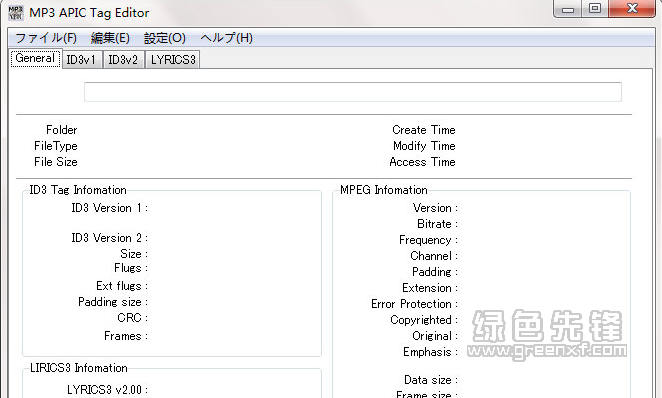
Task: Click the Frequency label
Action: pyautogui.click(x=429, y=240)
